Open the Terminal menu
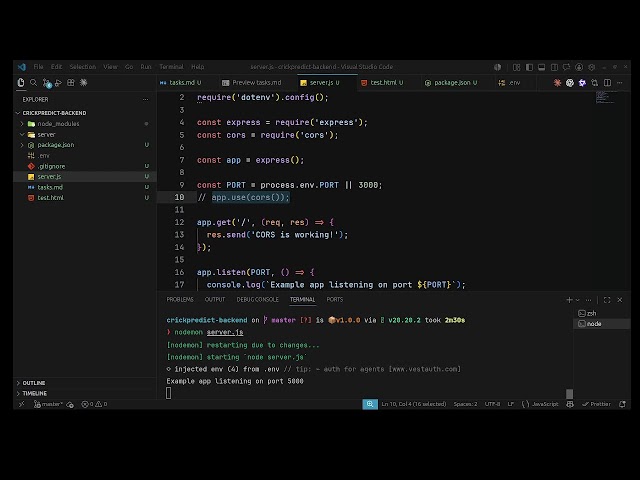This screenshot has height=480, width=640. pyautogui.click(x=171, y=67)
